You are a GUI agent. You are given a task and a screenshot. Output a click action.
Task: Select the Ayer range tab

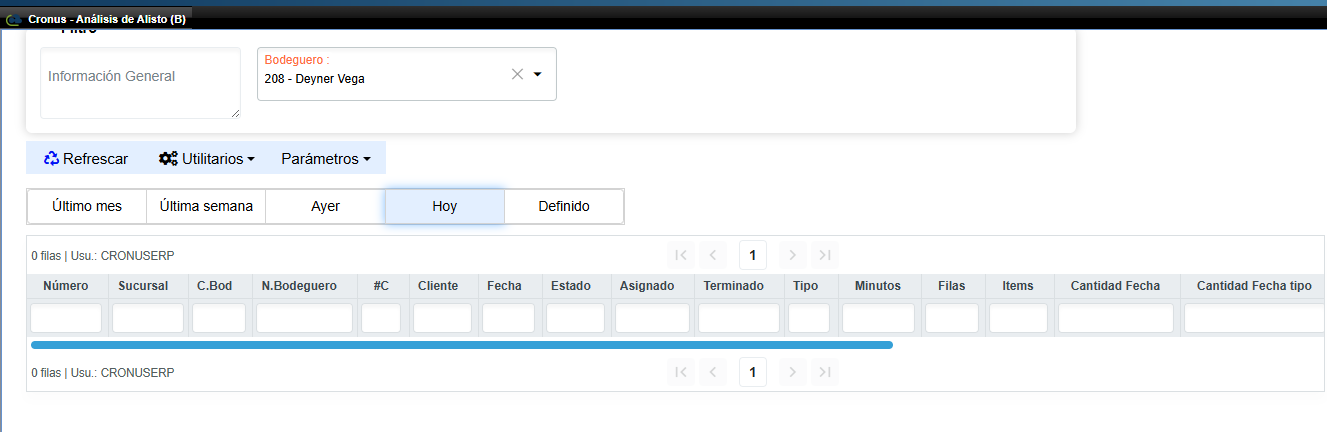325,206
